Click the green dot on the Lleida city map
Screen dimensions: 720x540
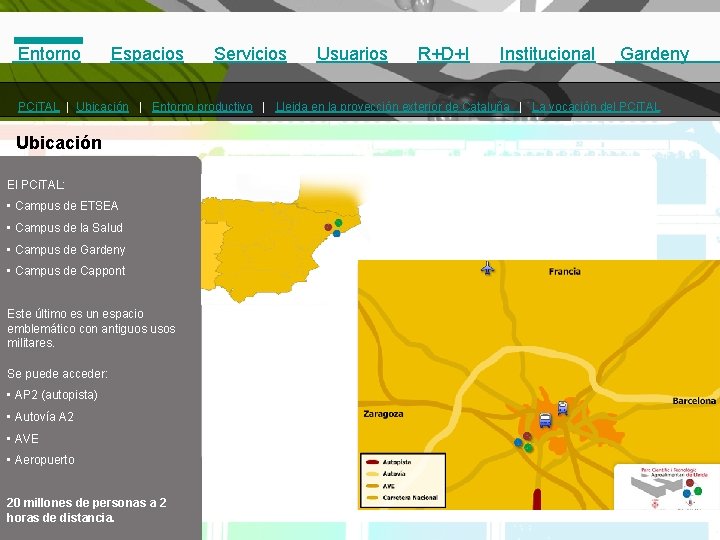[x=529, y=447]
